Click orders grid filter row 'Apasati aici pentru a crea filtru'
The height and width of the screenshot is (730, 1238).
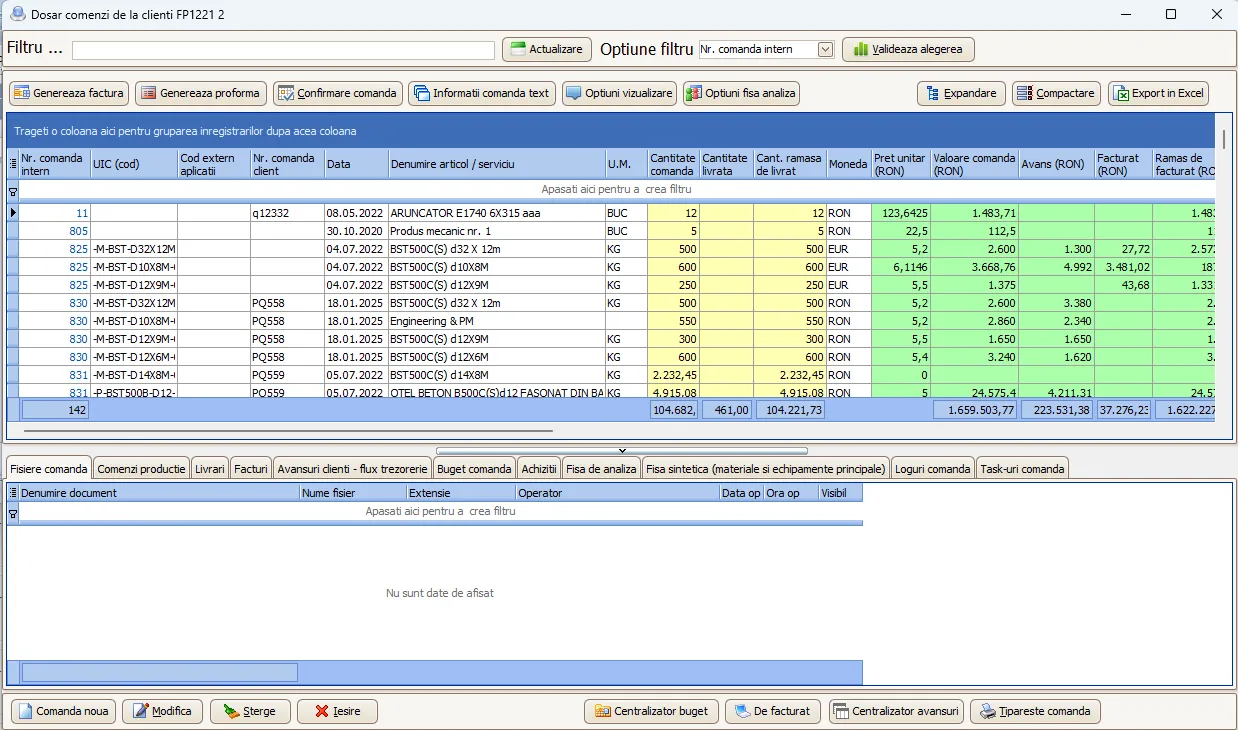[616, 189]
